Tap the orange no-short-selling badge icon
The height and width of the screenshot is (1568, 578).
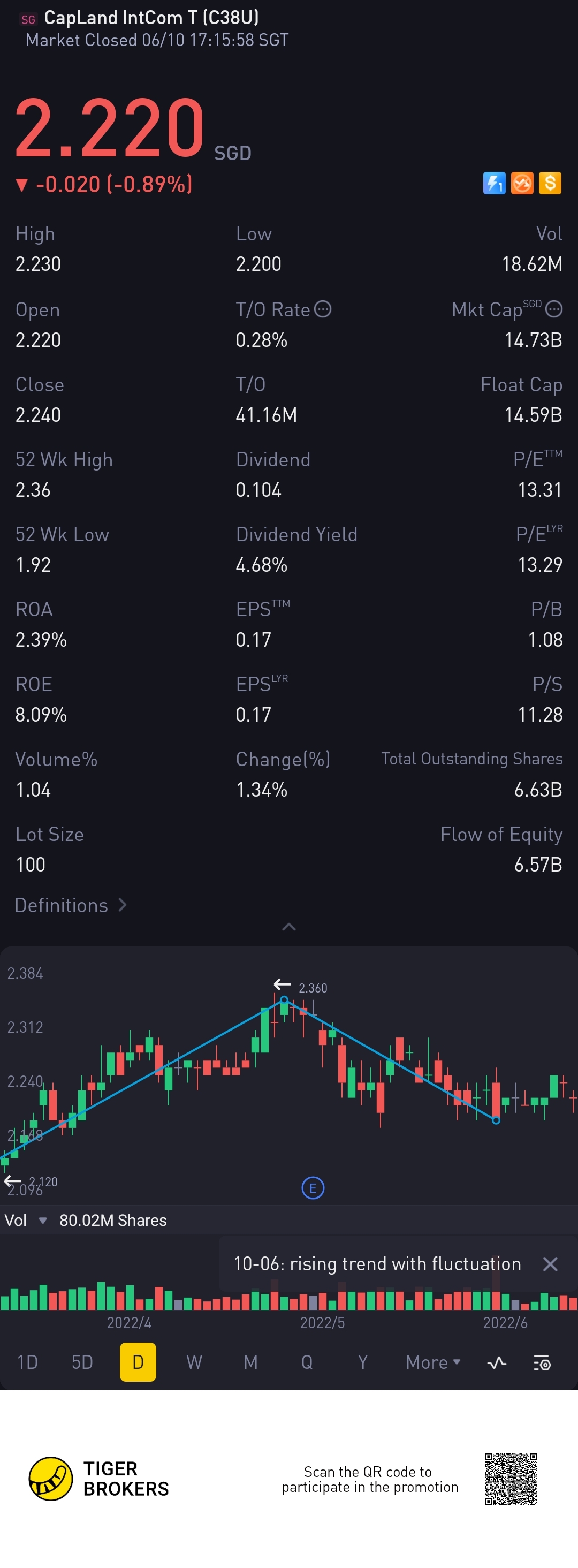[522, 183]
